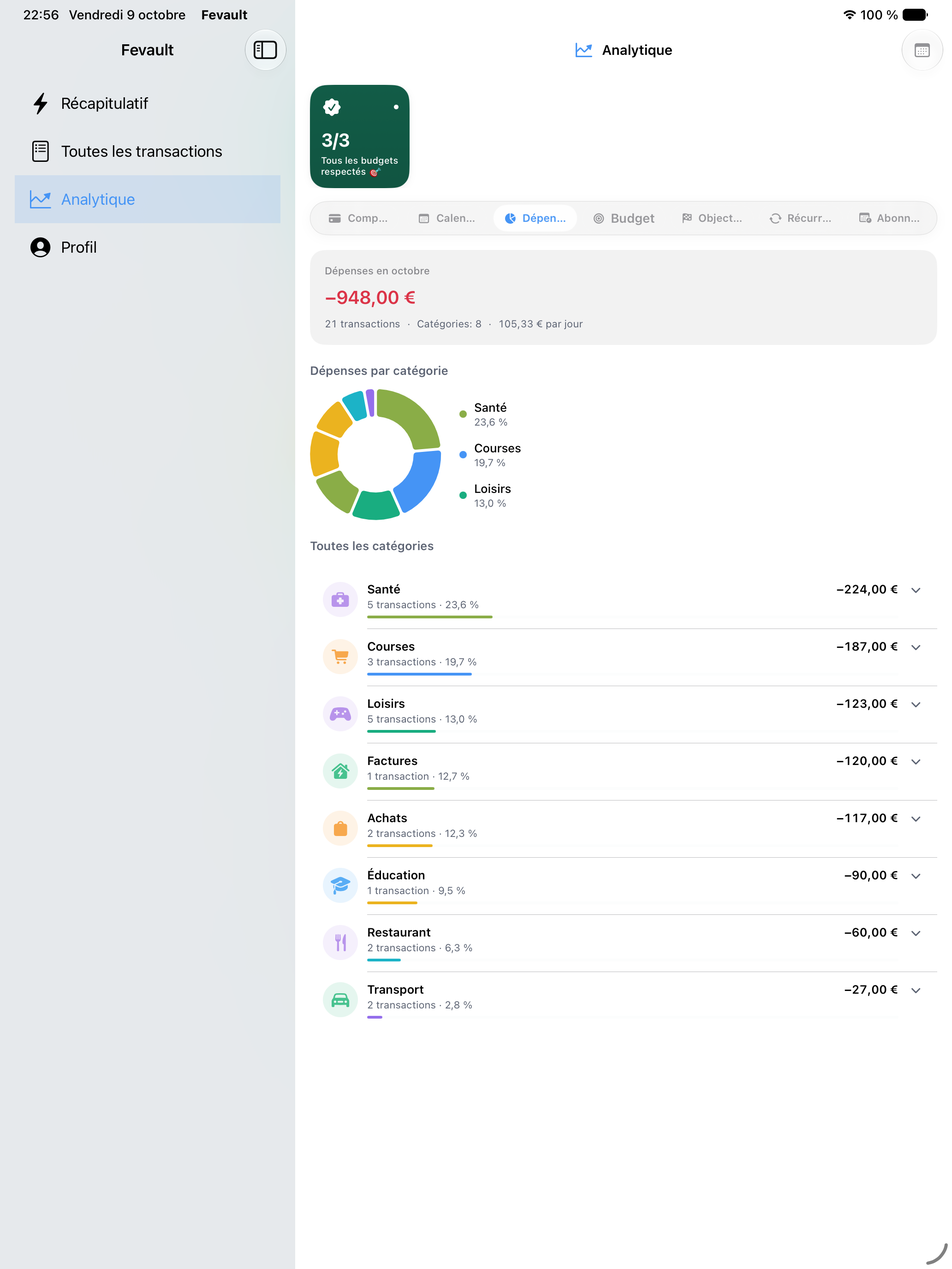Click the Courses blue progress bar
Viewport: 952px width, 1269px height.
(419, 674)
